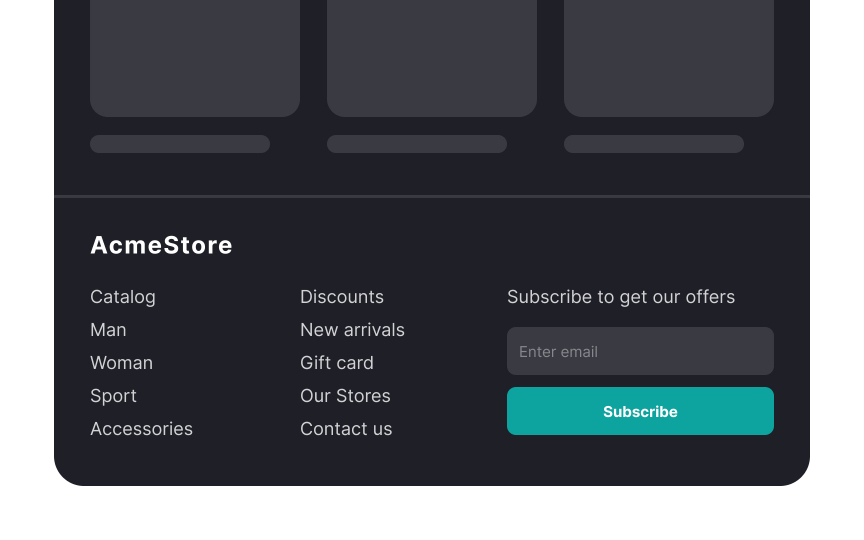This screenshot has height=540, width=864.
Task: Click the left product title placeholder bar
Action: coord(180,144)
